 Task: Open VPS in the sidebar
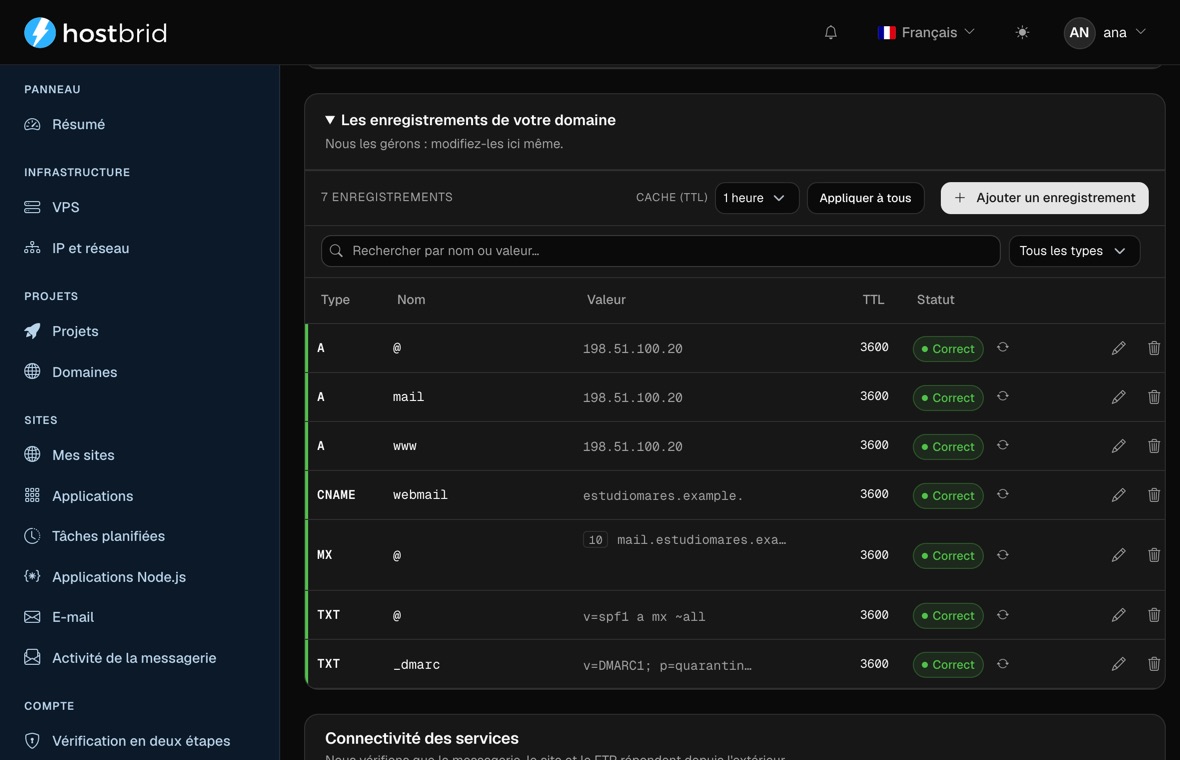point(52,207)
